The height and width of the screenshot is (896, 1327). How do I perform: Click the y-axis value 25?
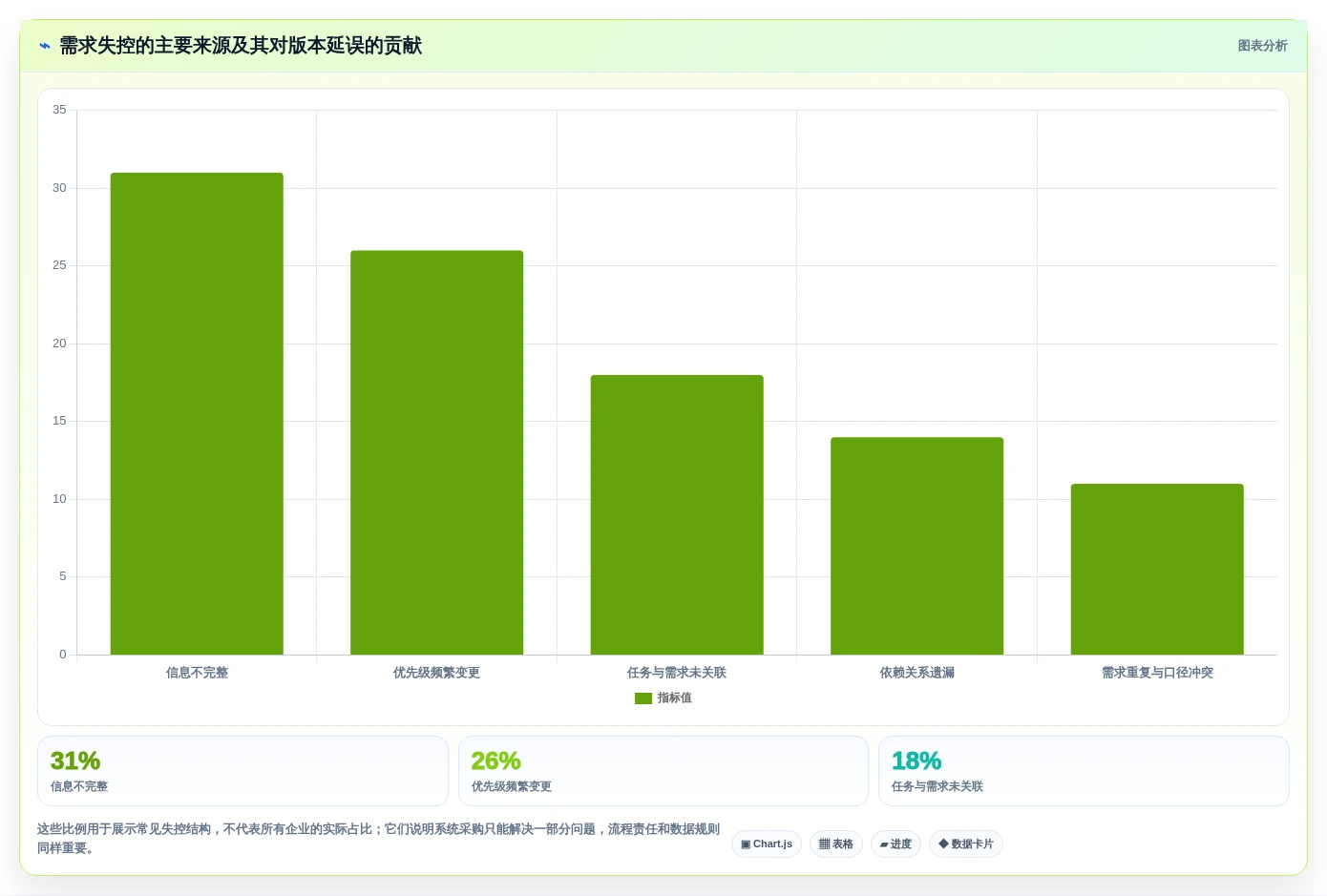(59, 265)
